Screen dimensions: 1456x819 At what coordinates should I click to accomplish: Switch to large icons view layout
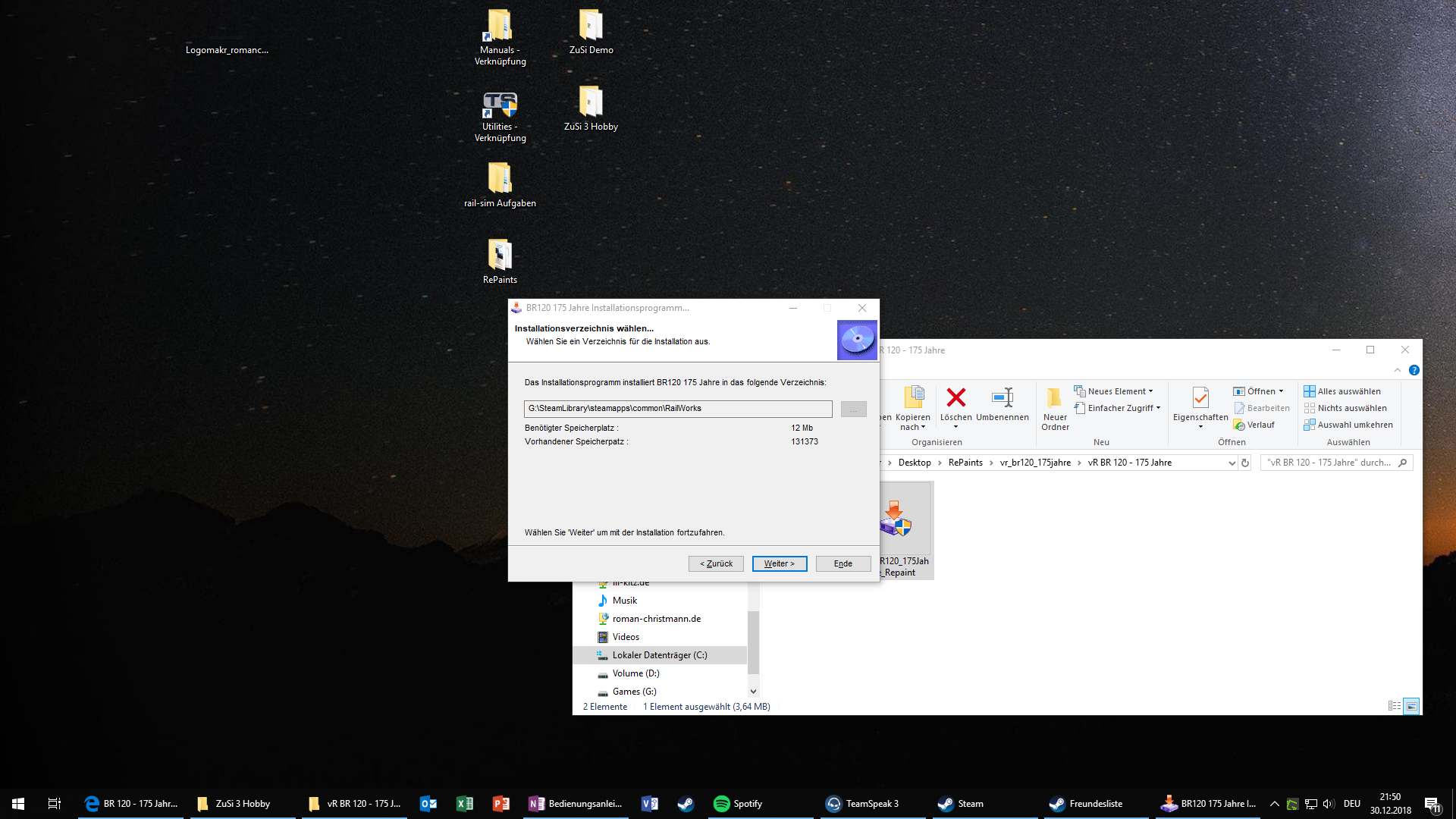click(x=1411, y=706)
